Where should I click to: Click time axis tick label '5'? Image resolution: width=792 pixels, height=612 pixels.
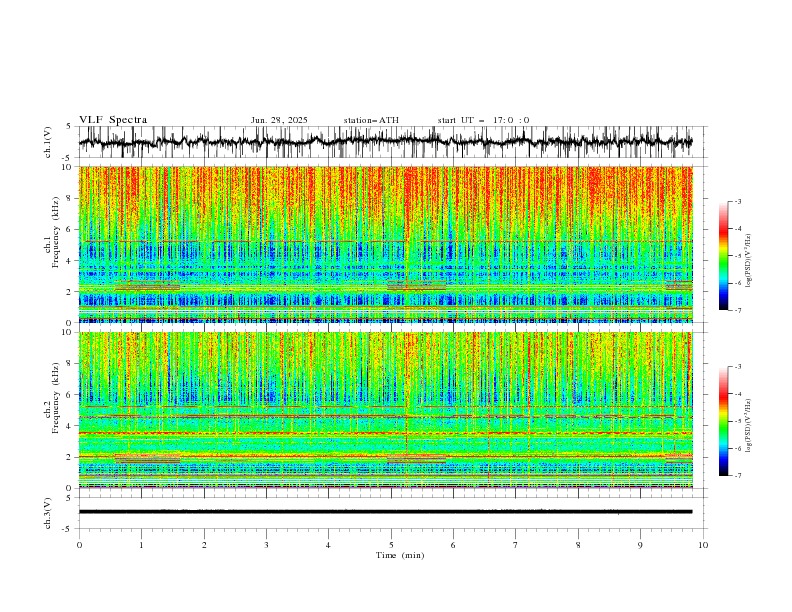click(x=391, y=545)
